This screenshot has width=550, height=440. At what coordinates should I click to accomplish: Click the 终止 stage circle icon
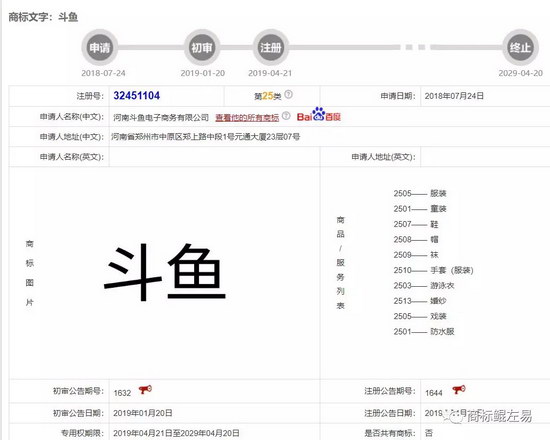[x=520, y=47]
